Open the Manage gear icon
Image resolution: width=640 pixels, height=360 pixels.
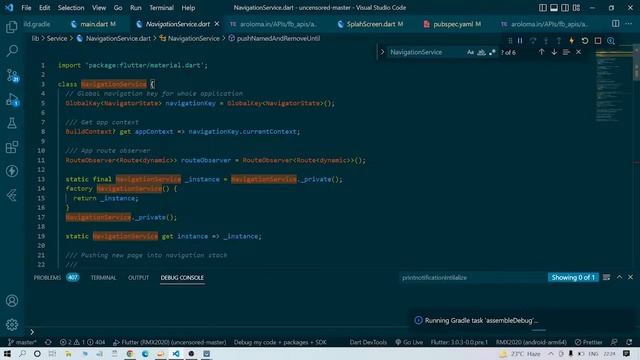[x=12, y=324]
